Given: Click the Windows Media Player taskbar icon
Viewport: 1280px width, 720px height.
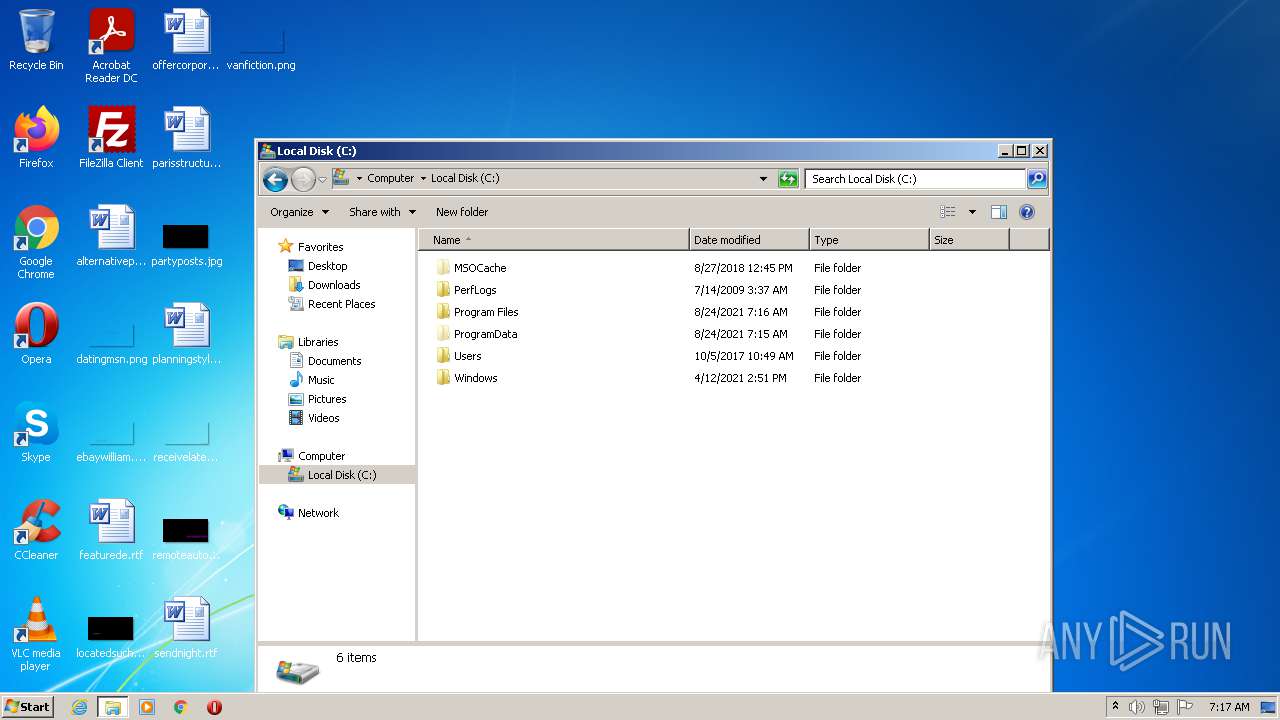Looking at the screenshot, I should coord(147,707).
